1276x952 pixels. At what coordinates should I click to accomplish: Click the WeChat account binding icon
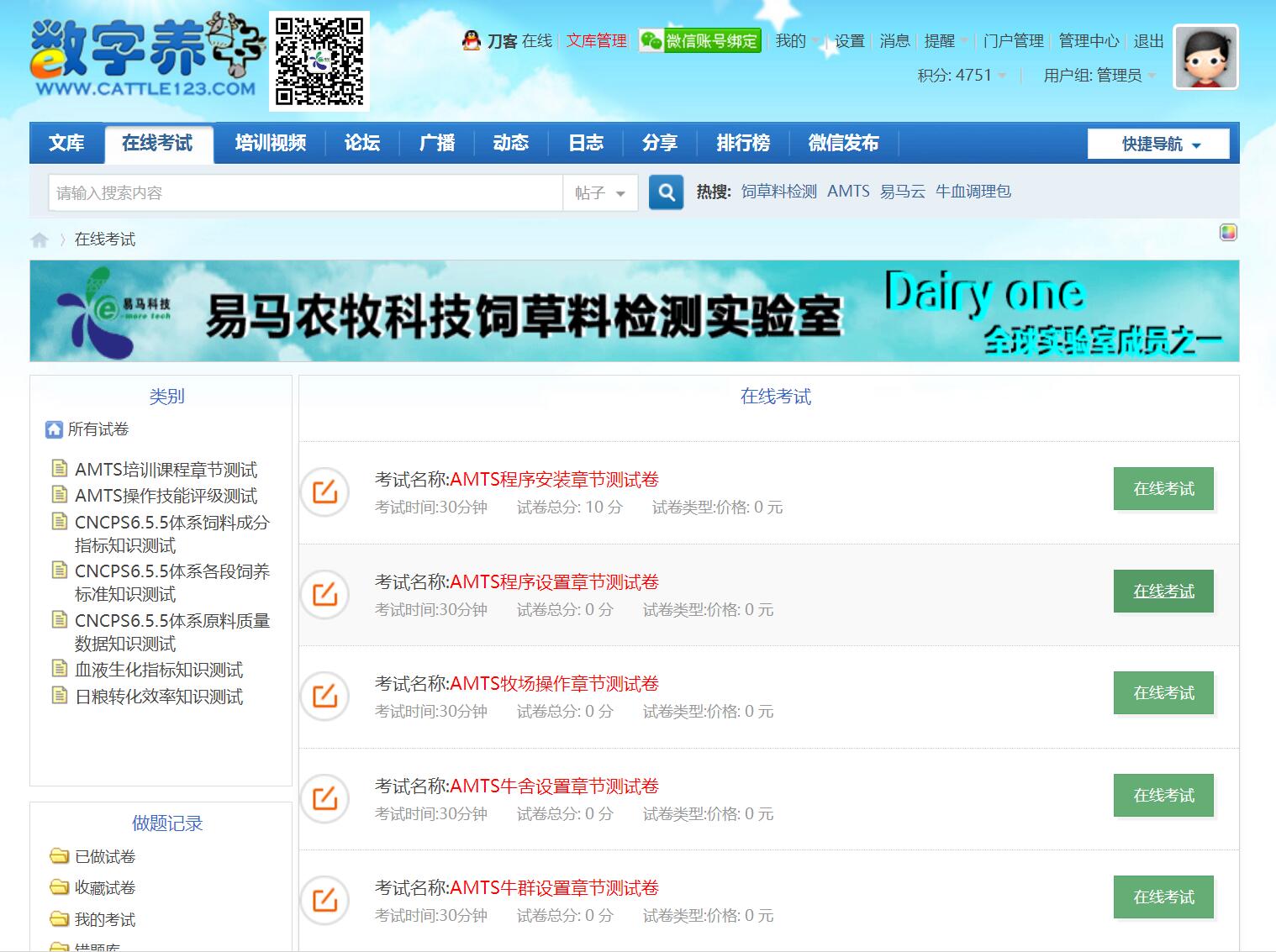click(x=700, y=40)
